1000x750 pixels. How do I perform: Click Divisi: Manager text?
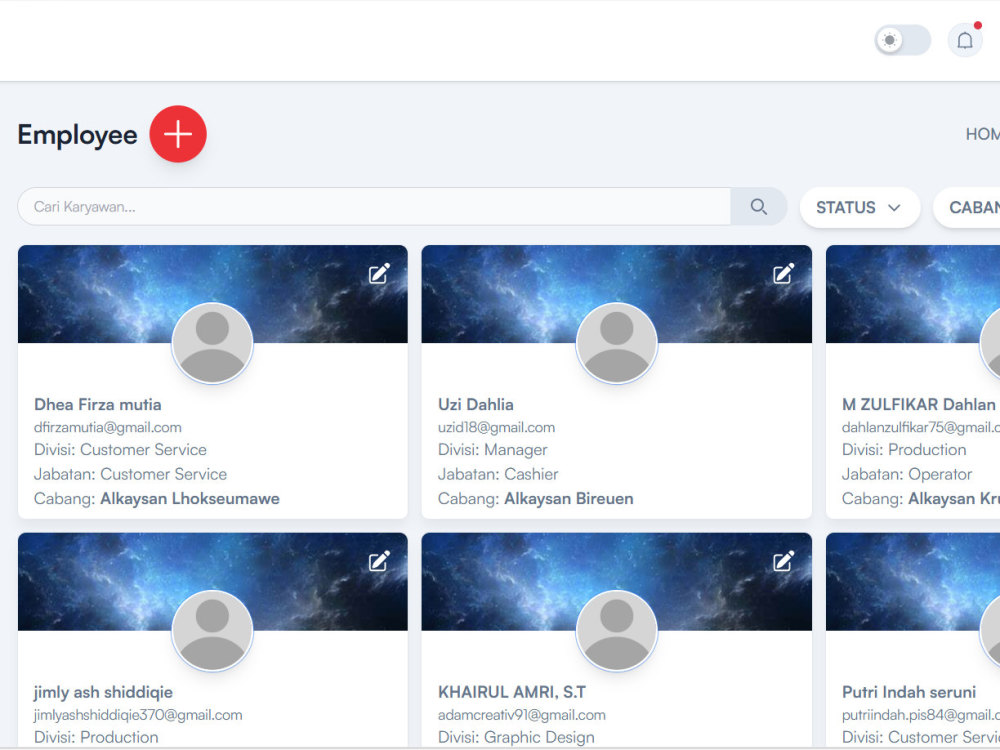pos(493,450)
